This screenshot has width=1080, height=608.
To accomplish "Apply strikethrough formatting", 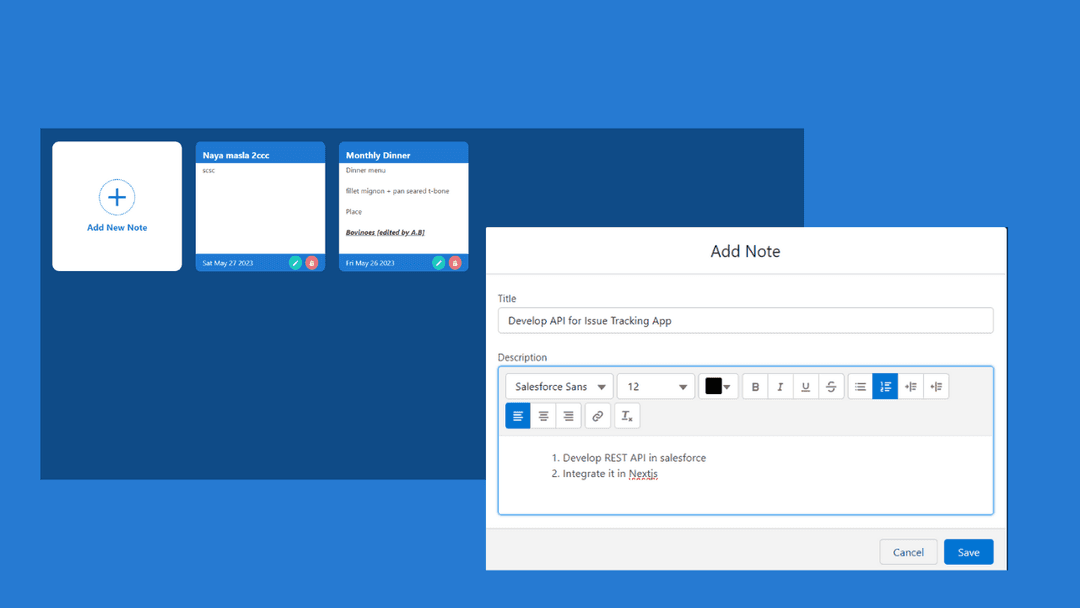I will (x=831, y=387).
